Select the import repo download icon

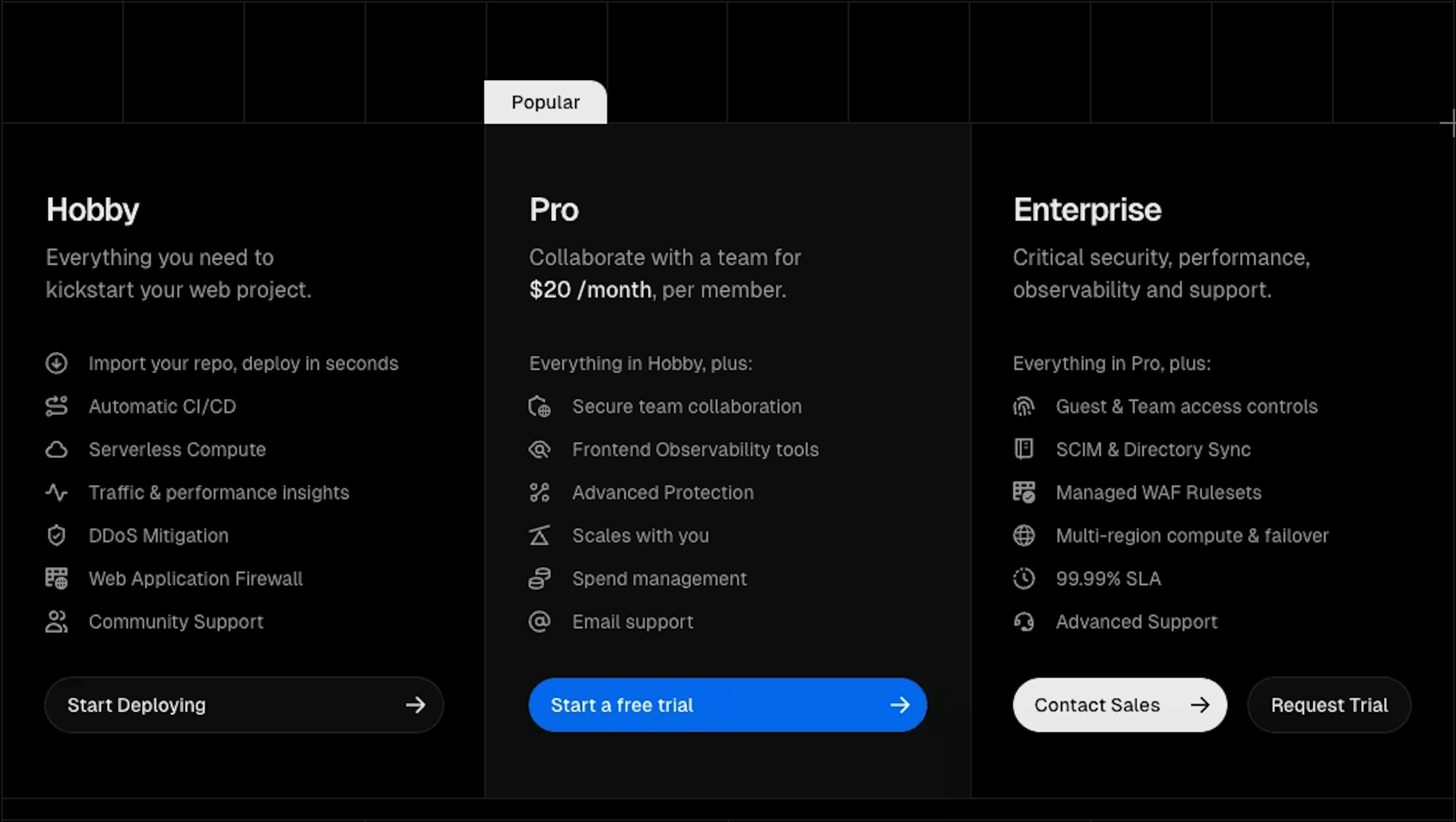click(x=56, y=364)
